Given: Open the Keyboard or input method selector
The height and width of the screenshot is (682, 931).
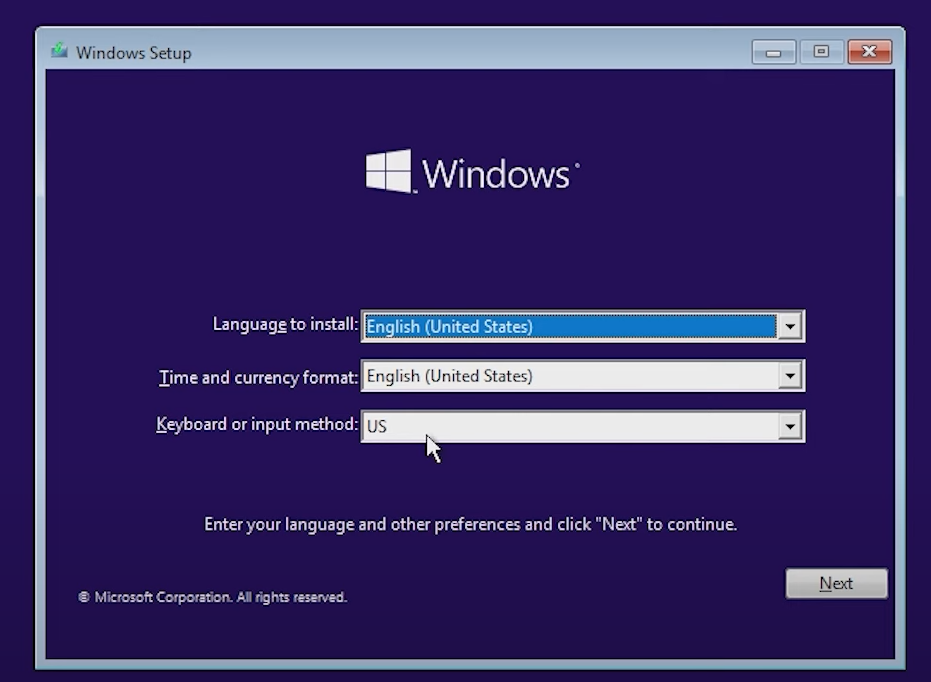Looking at the screenshot, I should coord(789,425).
